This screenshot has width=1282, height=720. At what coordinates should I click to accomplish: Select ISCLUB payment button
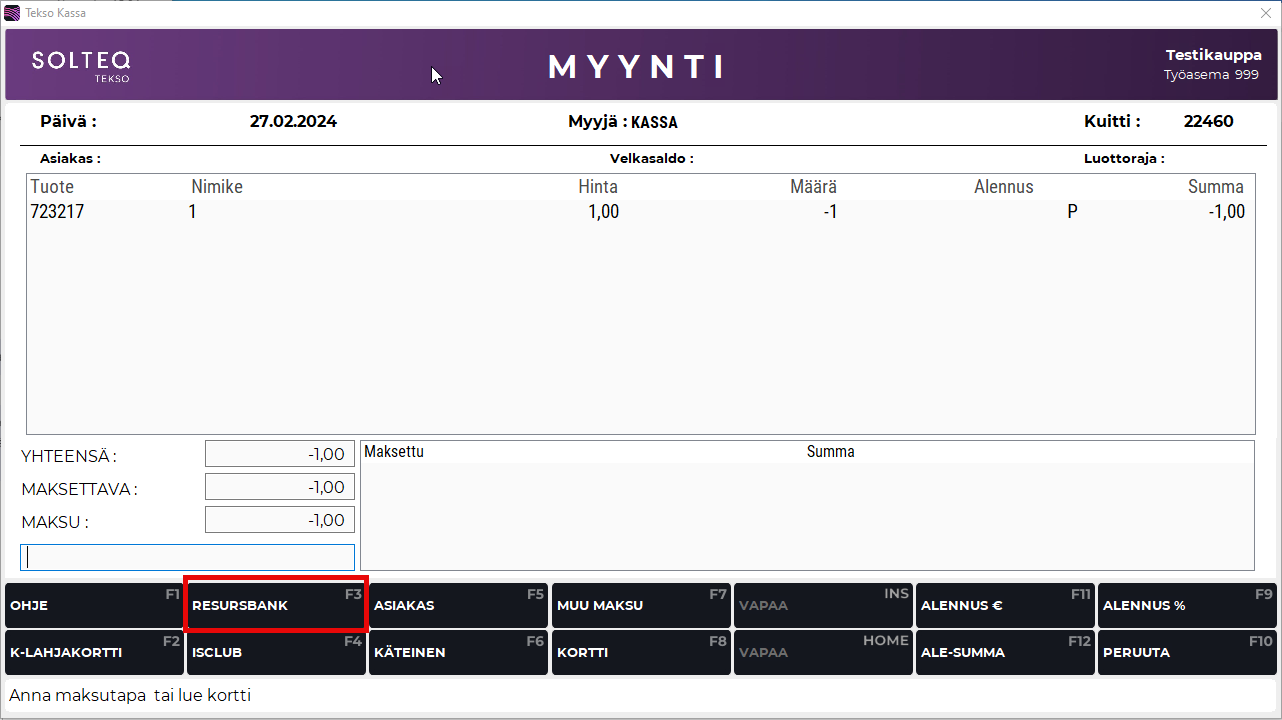click(x=276, y=652)
